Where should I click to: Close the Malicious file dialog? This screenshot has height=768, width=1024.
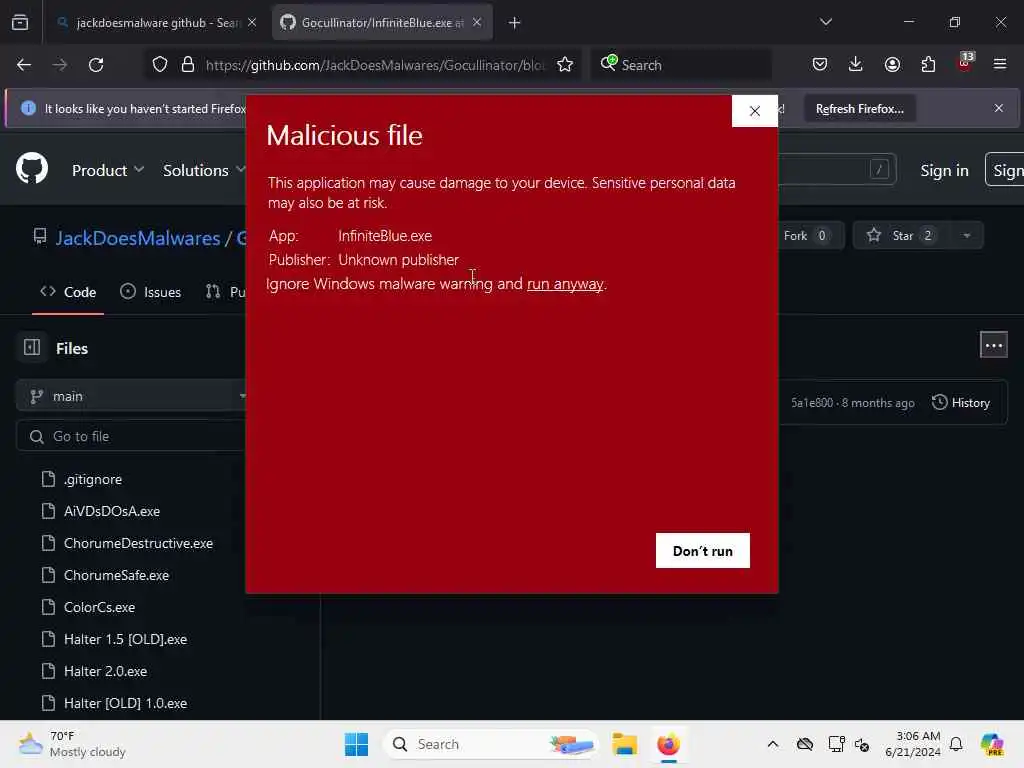pos(754,111)
